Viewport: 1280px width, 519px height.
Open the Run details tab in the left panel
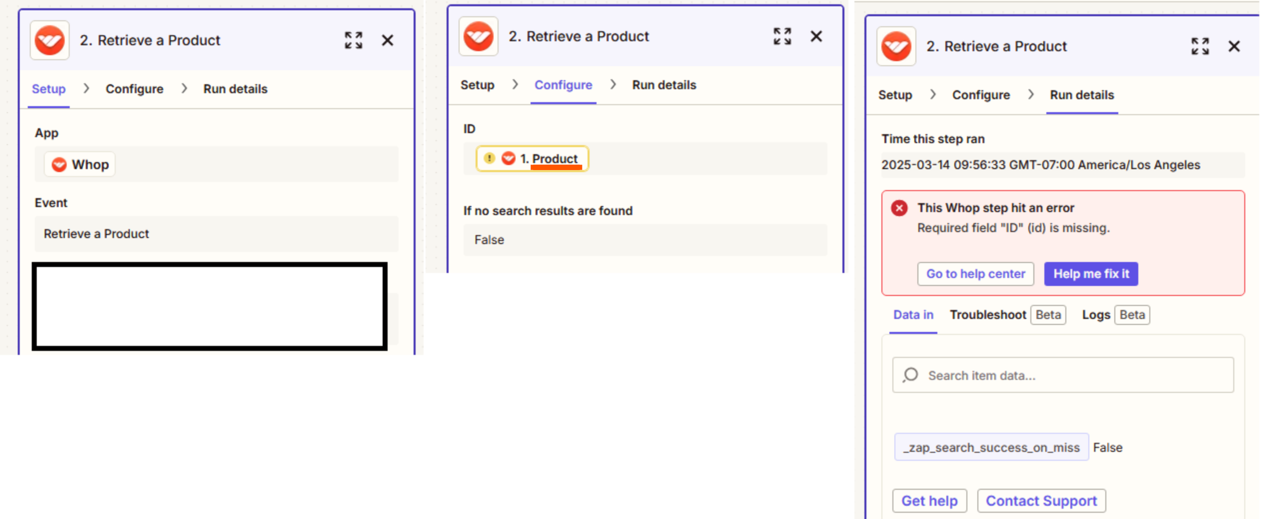point(235,89)
